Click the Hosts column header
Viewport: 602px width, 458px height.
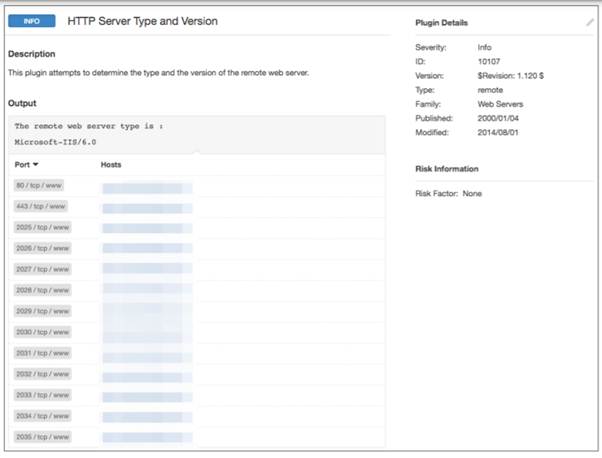point(111,164)
